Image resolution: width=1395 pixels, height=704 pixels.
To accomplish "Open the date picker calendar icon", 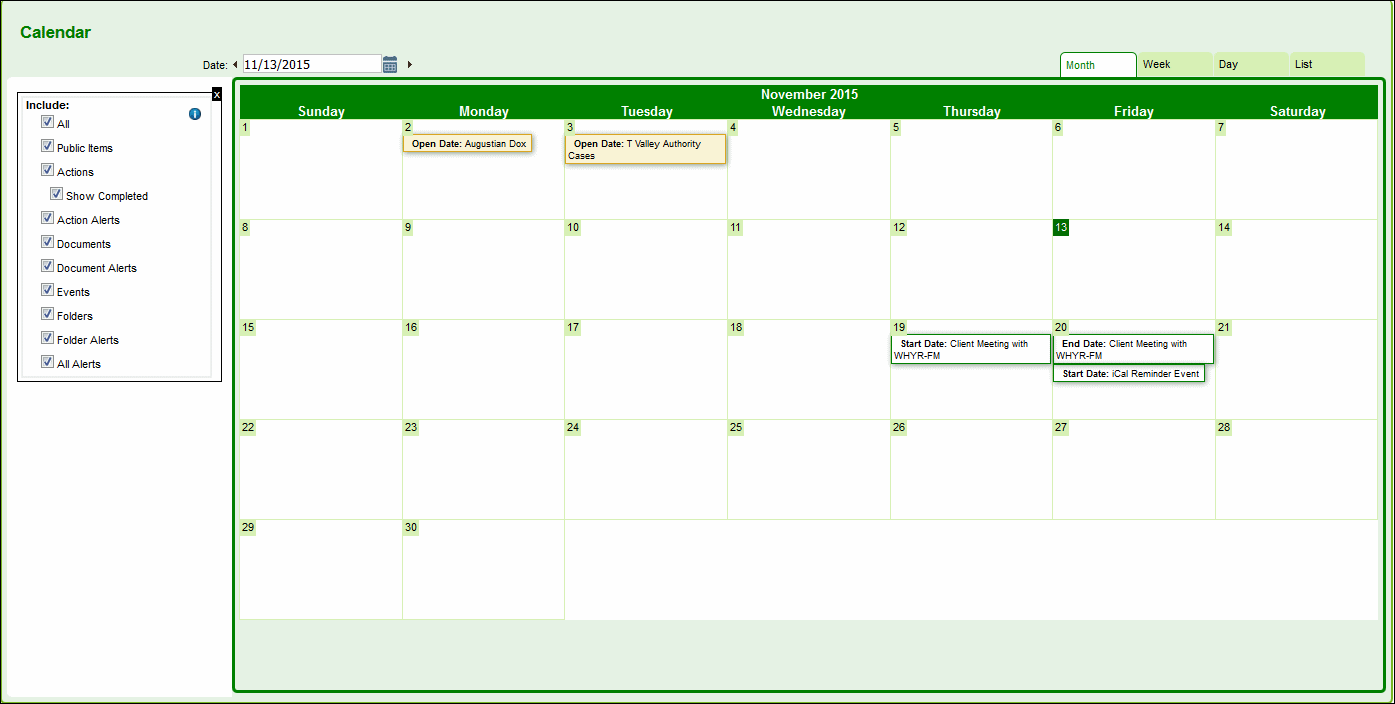I will coord(389,62).
